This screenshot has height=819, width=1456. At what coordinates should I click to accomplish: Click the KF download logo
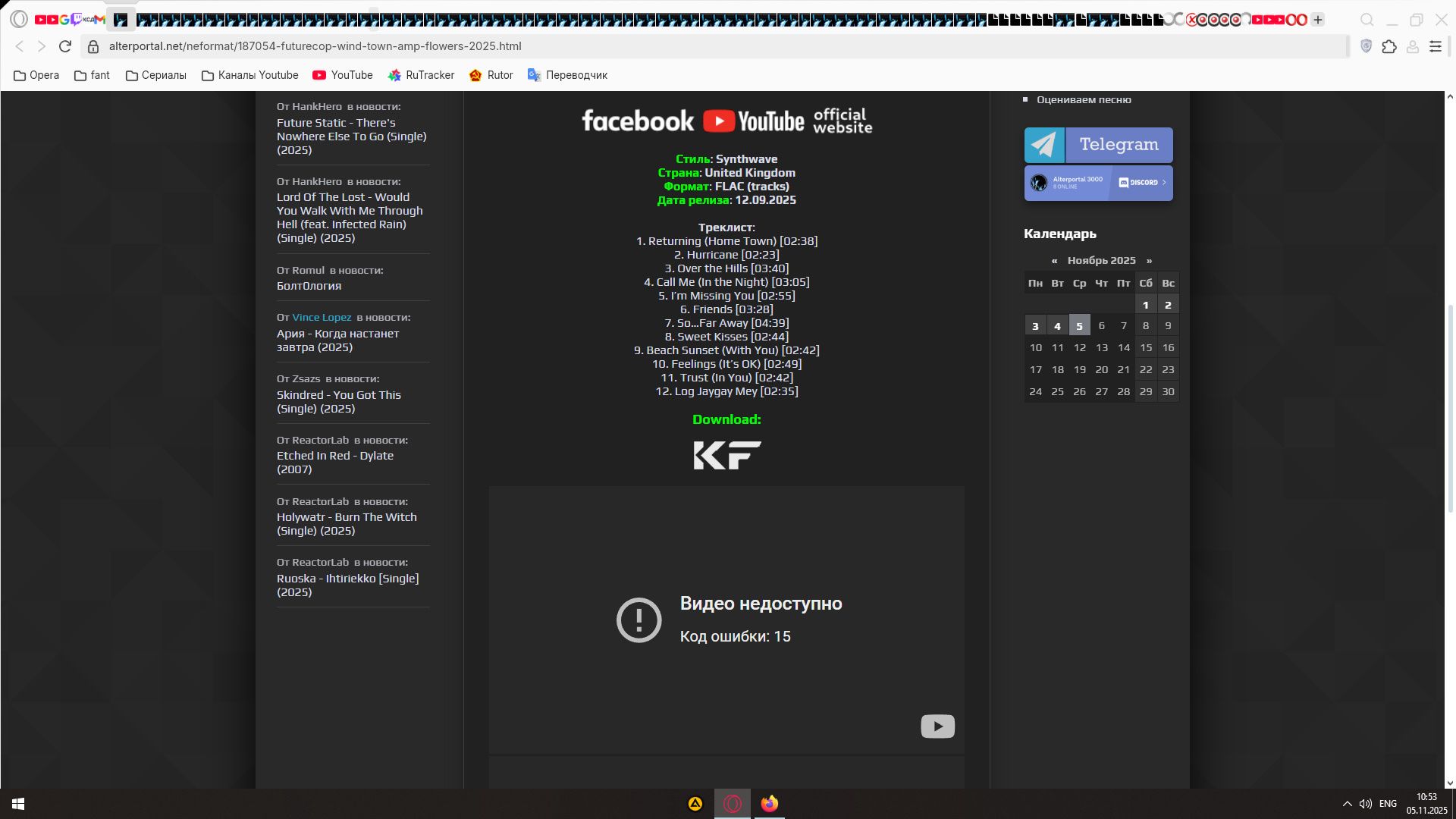726,455
